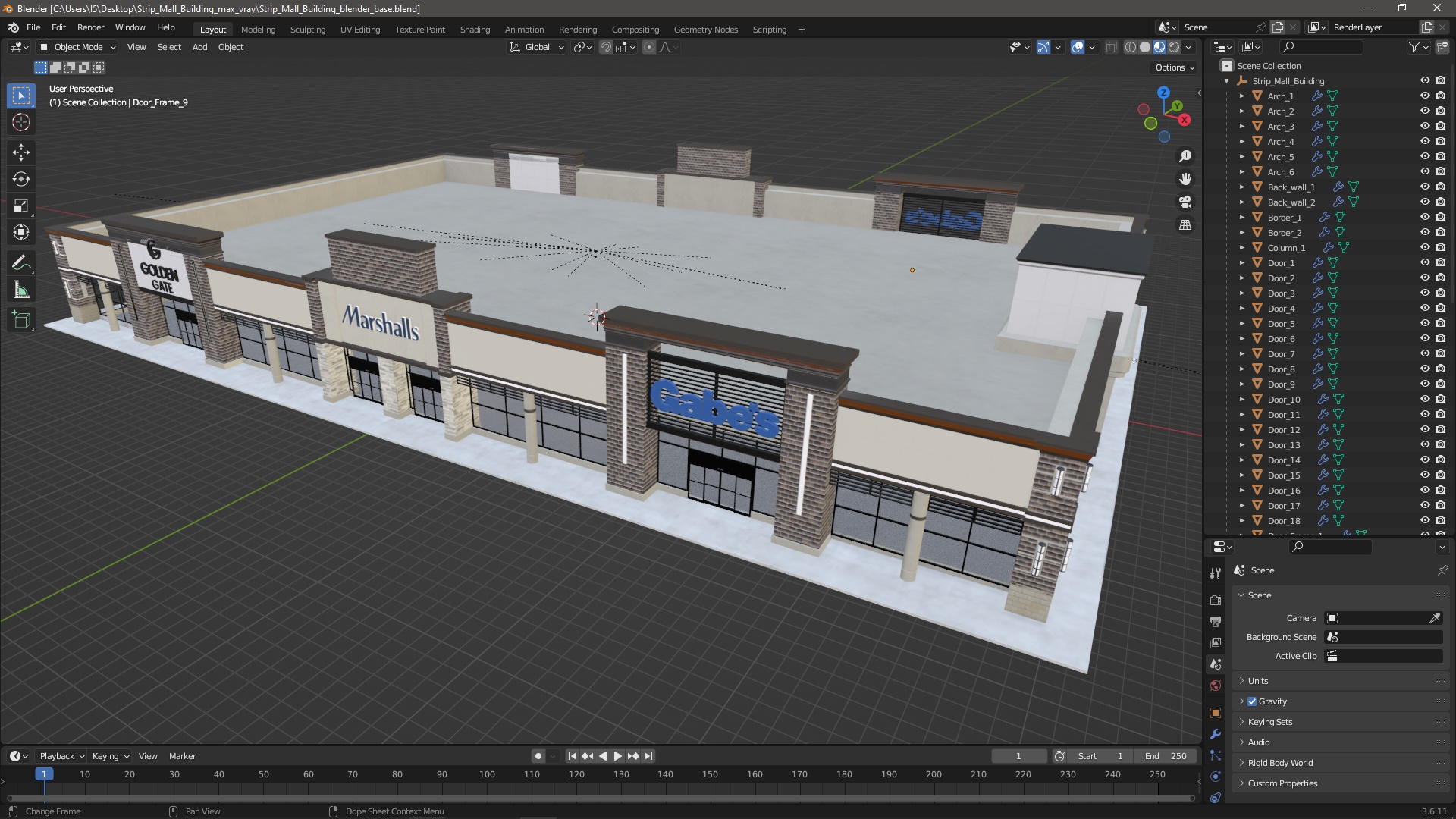Select the Add Cube tool

(21, 320)
